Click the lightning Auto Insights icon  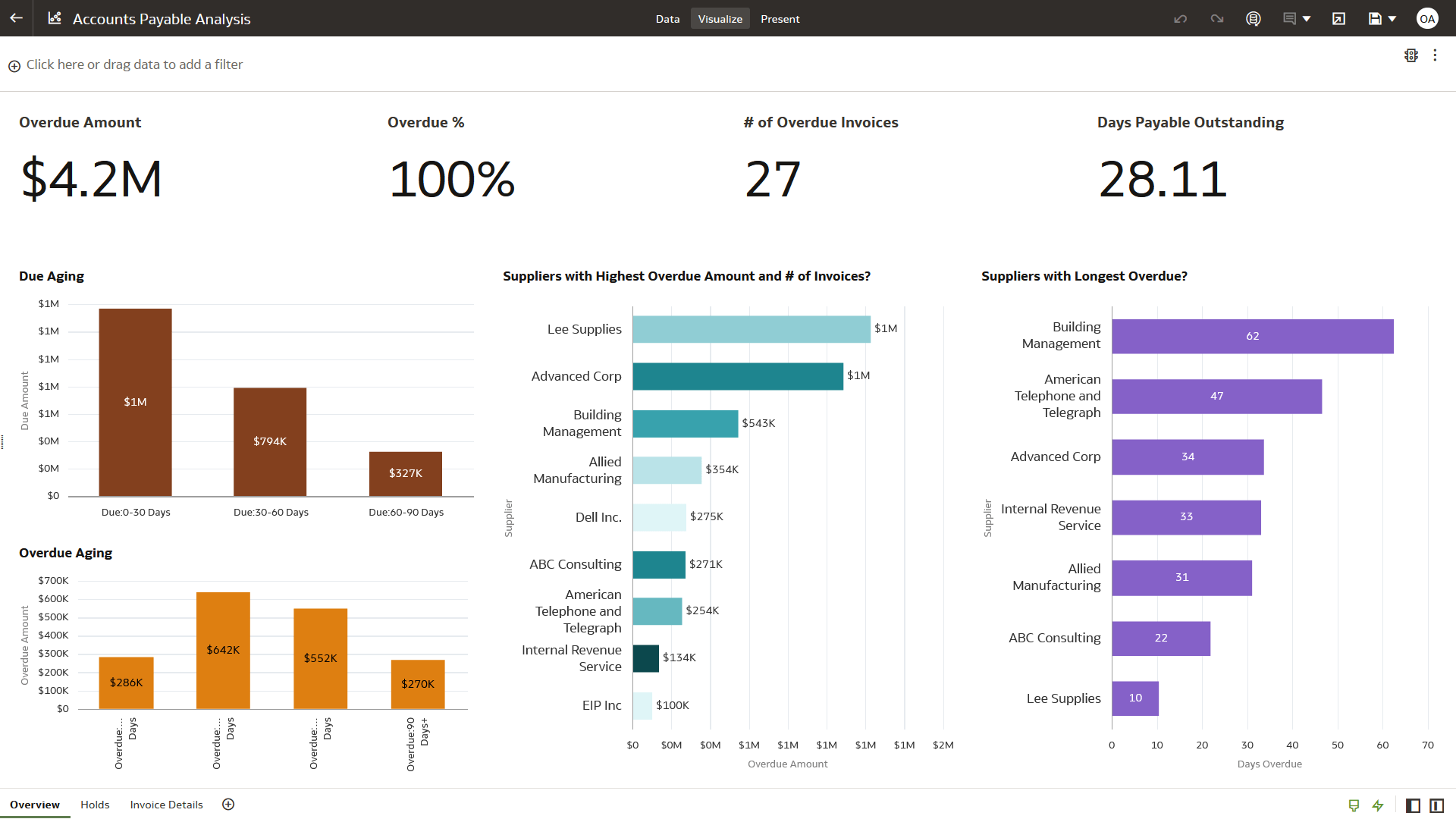pos(1378,805)
